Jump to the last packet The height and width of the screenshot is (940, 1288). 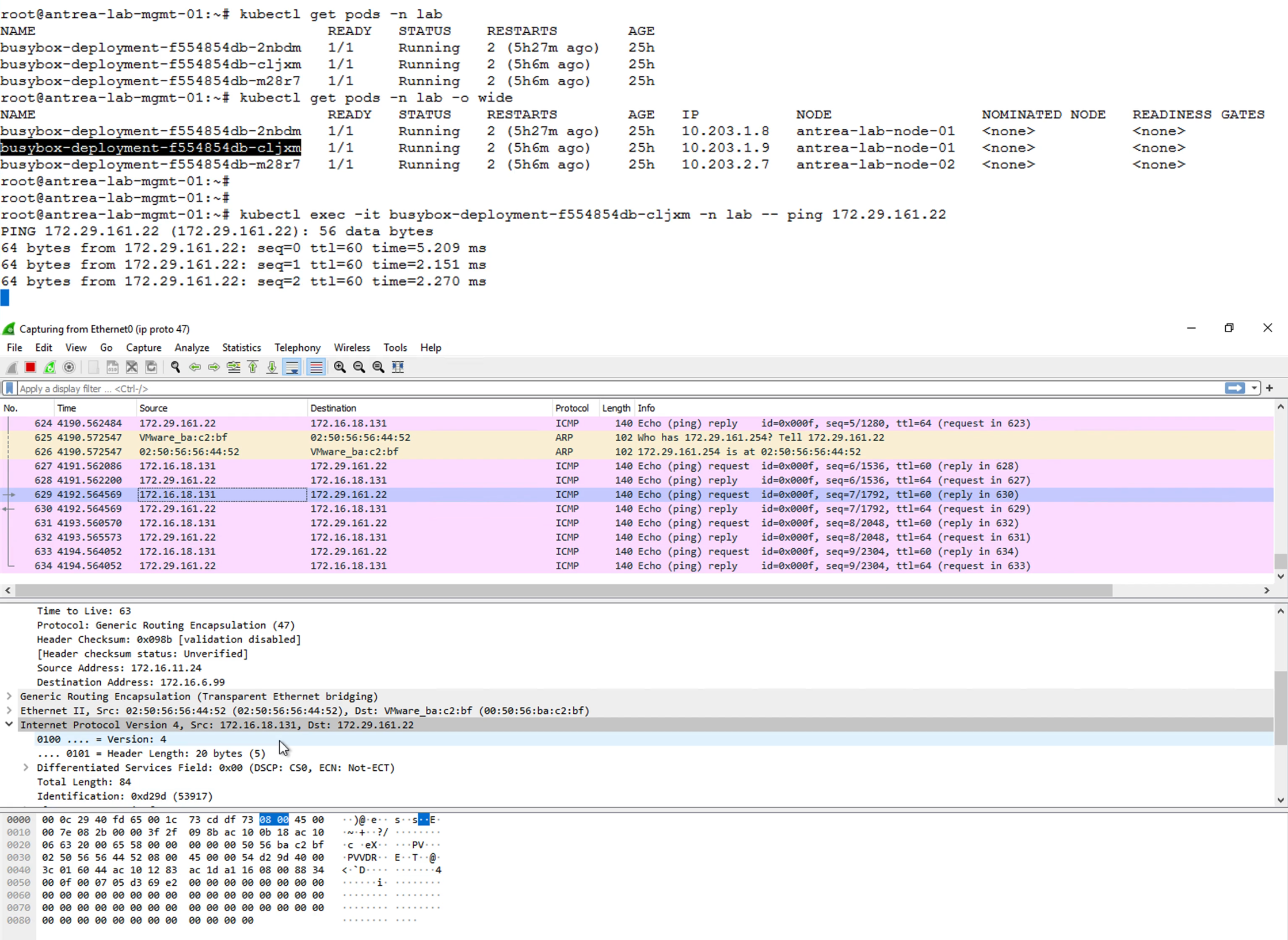pos(272,367)
